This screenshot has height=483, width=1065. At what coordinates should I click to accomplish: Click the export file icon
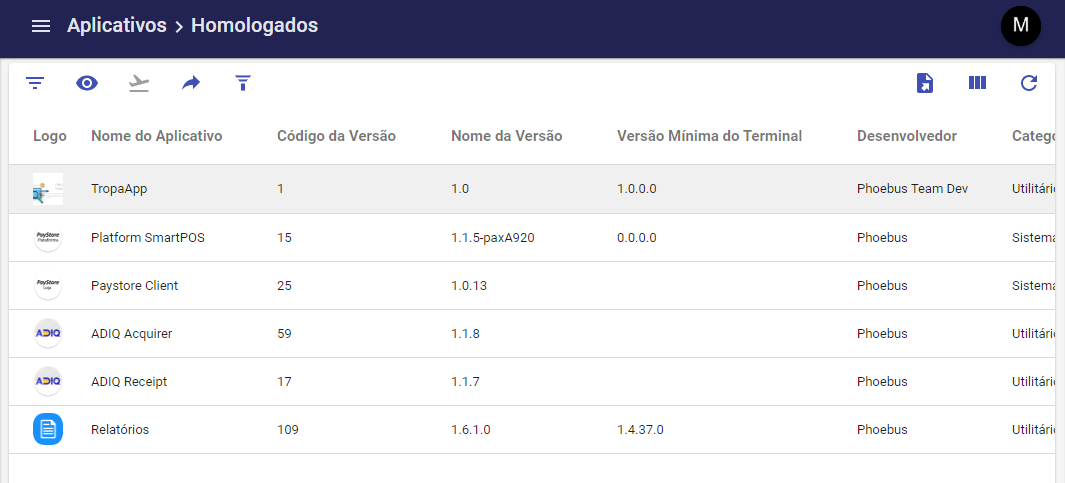[925, 83]
